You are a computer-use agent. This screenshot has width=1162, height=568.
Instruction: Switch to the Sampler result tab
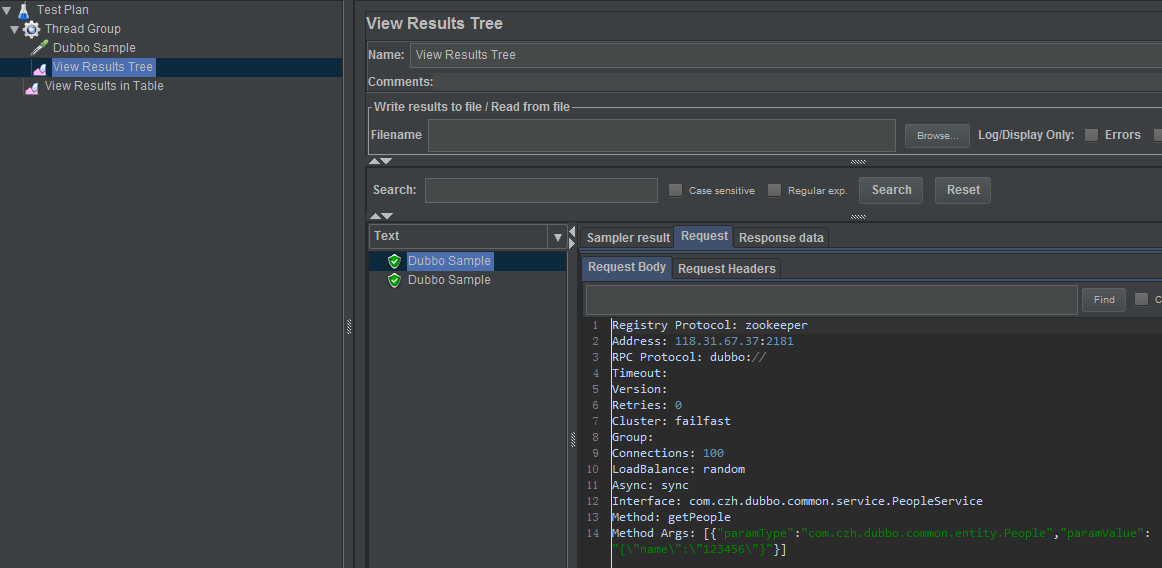pyautogui.click(x=628, y=238)
